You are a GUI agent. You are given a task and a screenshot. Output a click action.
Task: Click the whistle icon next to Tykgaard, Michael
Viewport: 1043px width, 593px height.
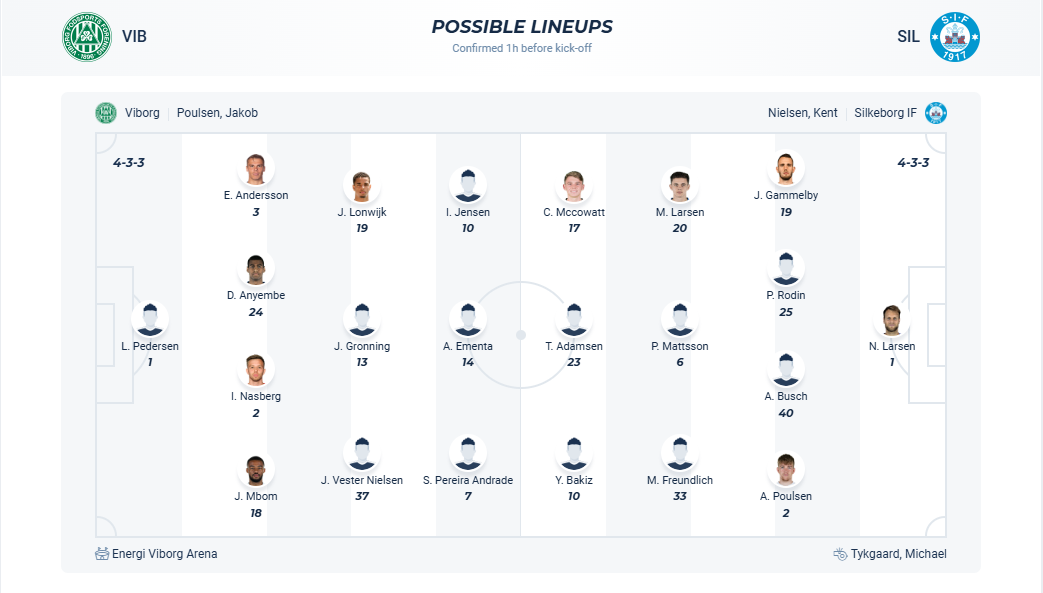click(837, 553)
